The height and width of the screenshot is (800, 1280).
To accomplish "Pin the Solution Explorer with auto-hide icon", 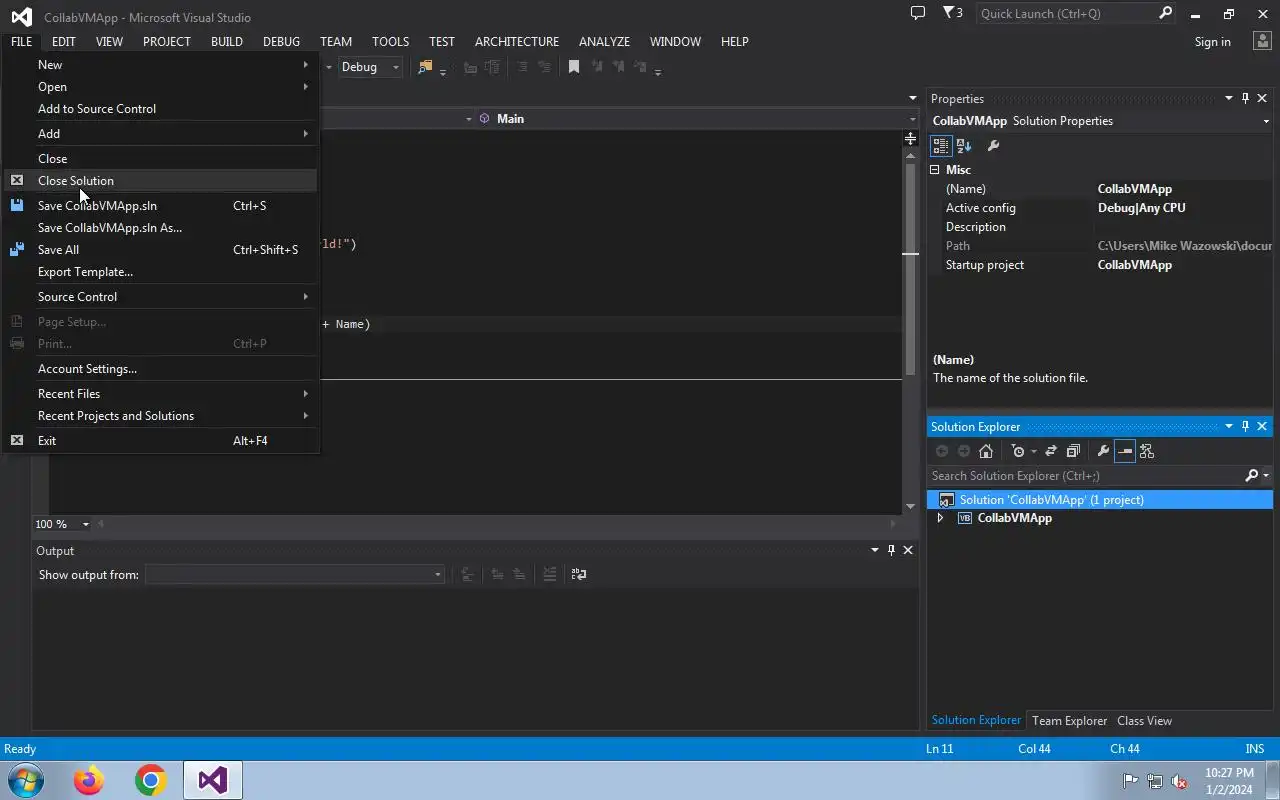I will (1245, 426).
